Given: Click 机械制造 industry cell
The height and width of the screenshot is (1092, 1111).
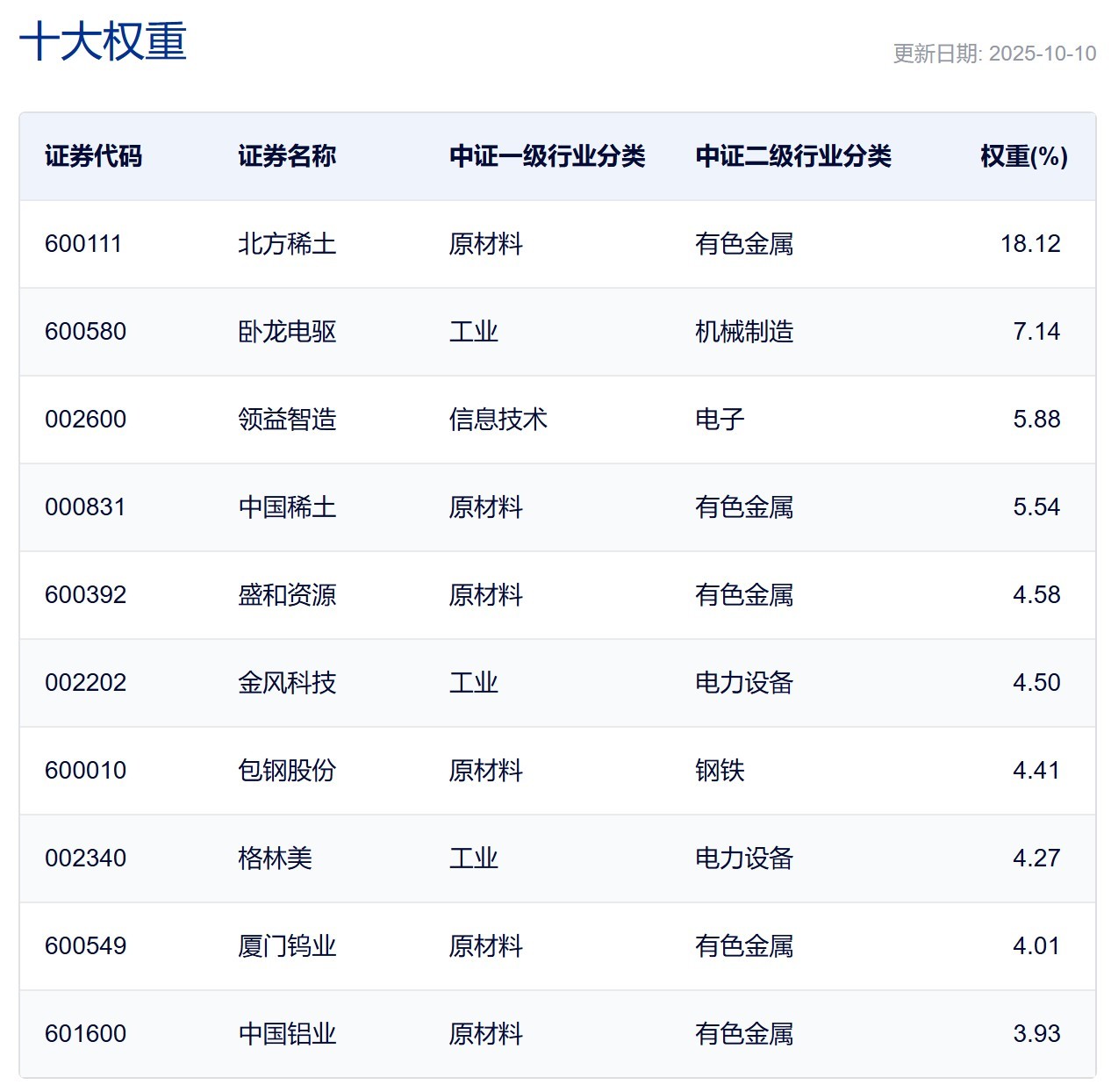Looking at the screenshot, I should tap(744, 332).
